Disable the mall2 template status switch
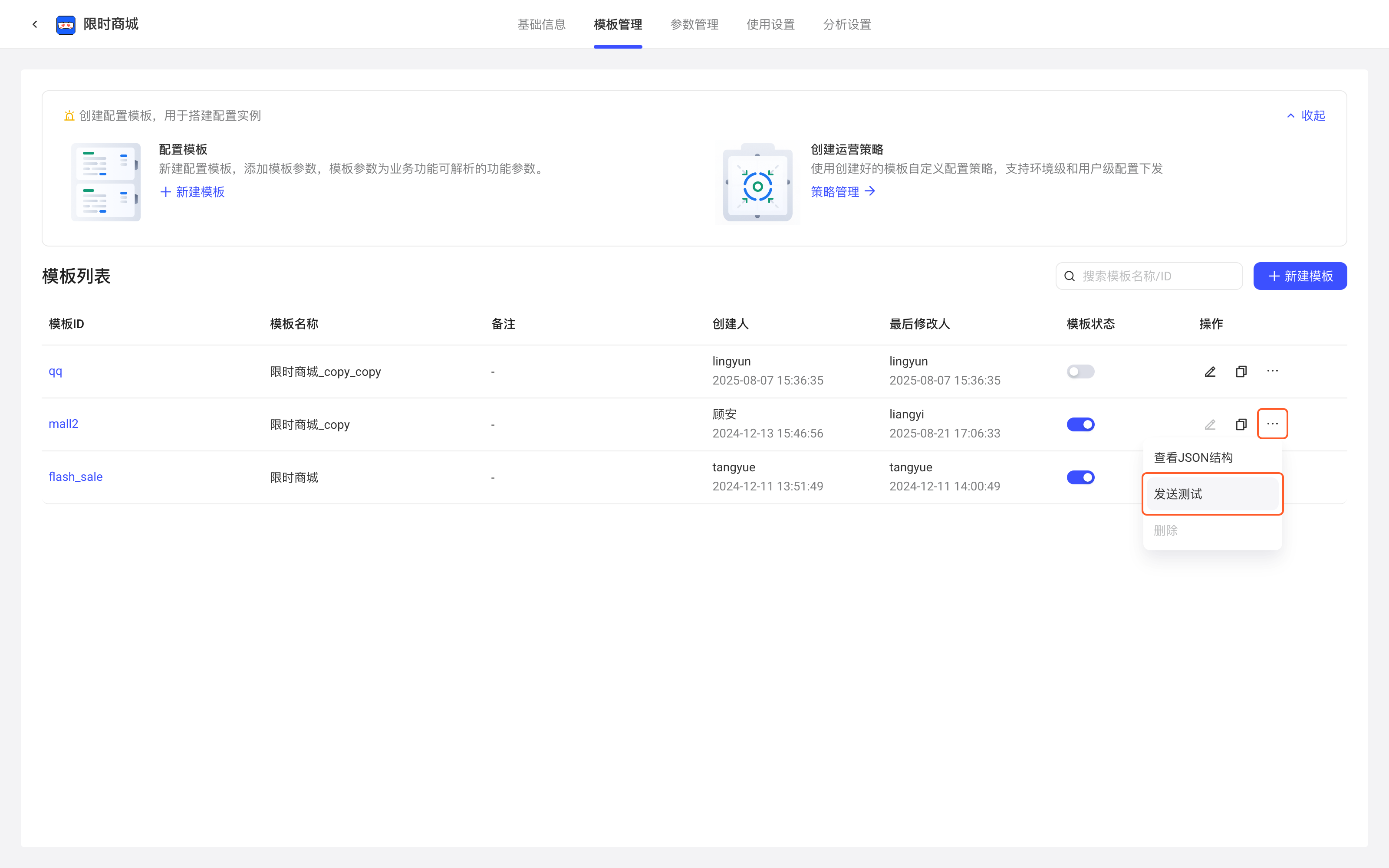The width and height of the screenshot is (1389, 868). click(1080, 424)
